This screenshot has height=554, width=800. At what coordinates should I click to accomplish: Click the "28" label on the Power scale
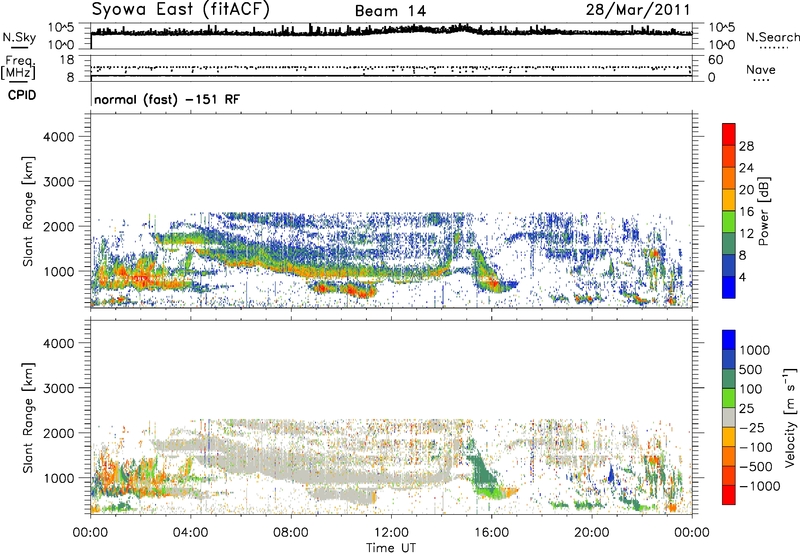[x=746, y=146]
